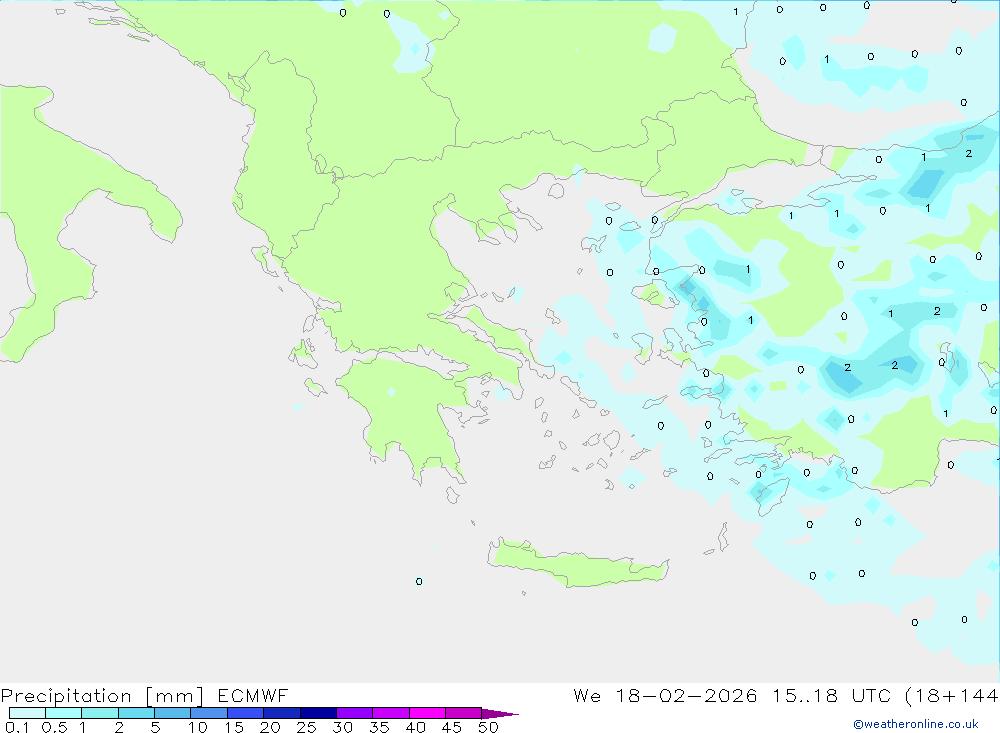Click the '35' legend scale label

(x=379, y=727)
